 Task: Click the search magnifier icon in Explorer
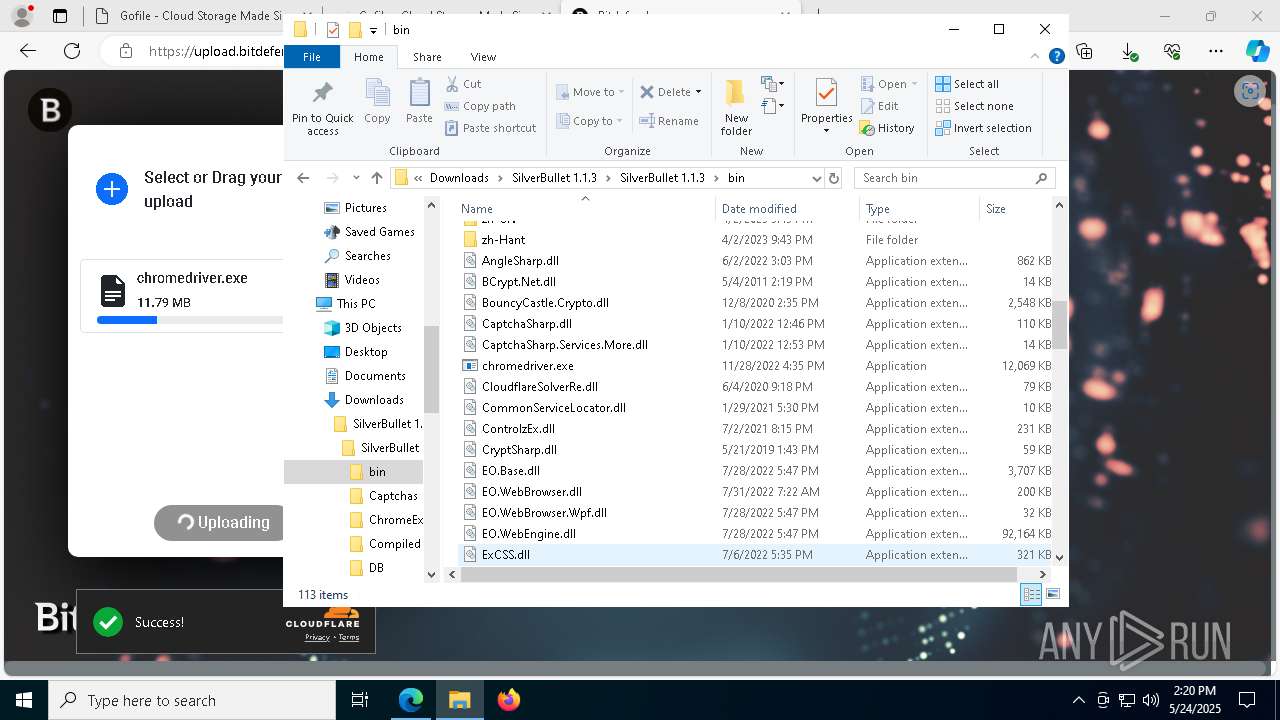point(1041,178)
